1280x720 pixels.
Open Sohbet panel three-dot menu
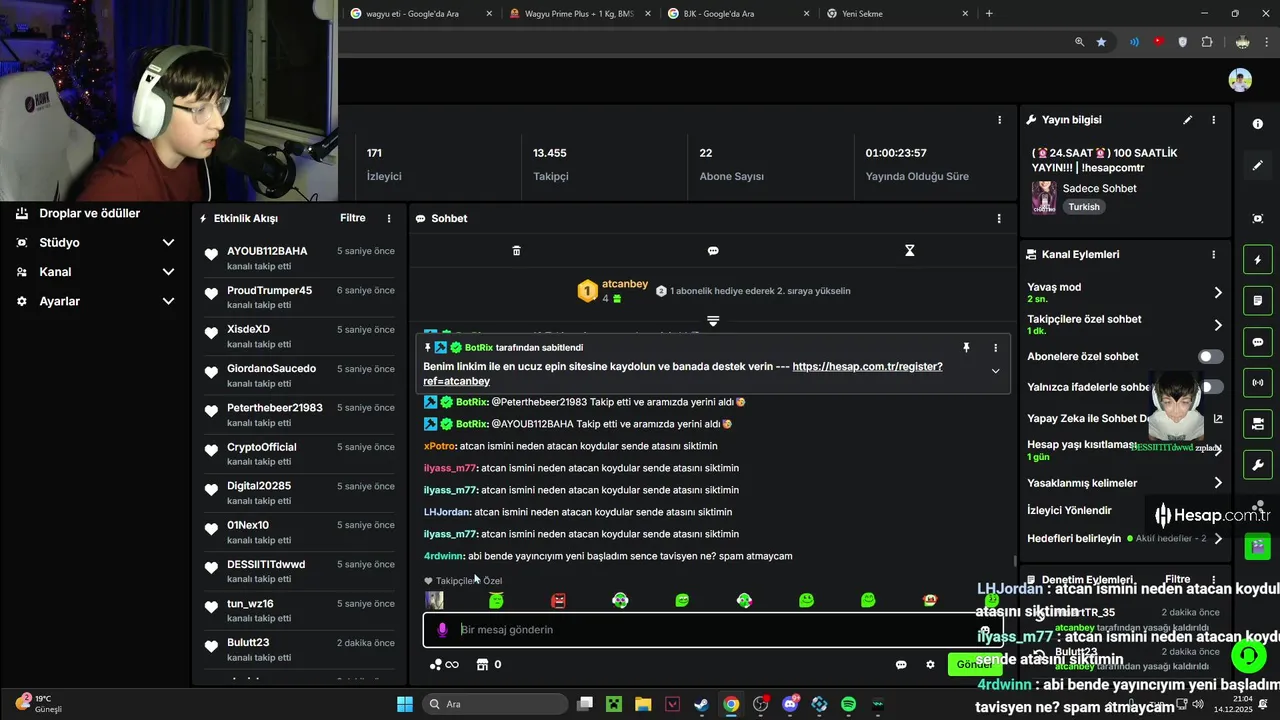(x=998, y=219)
